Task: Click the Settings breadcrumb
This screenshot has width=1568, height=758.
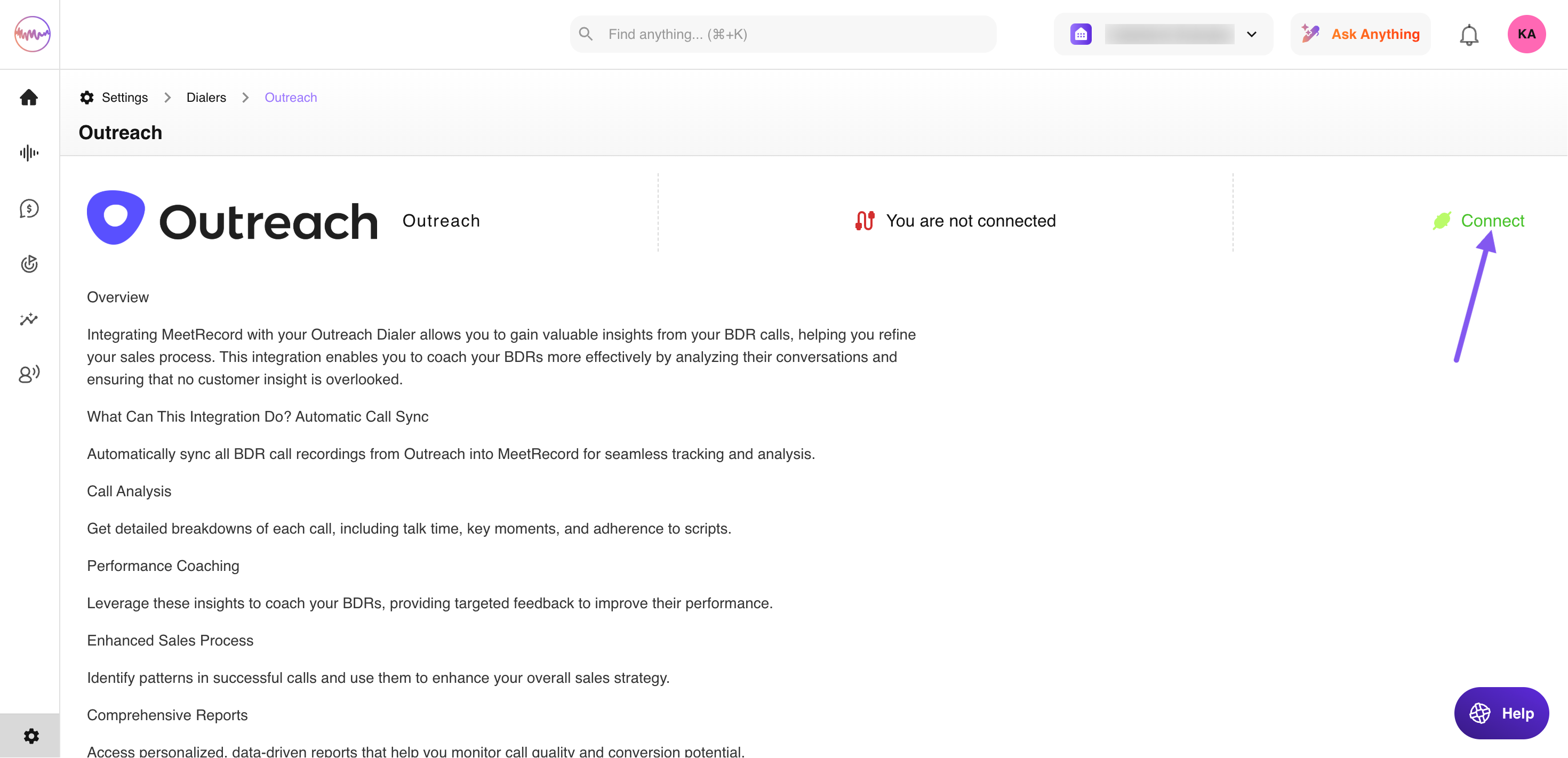Action: 124,98
